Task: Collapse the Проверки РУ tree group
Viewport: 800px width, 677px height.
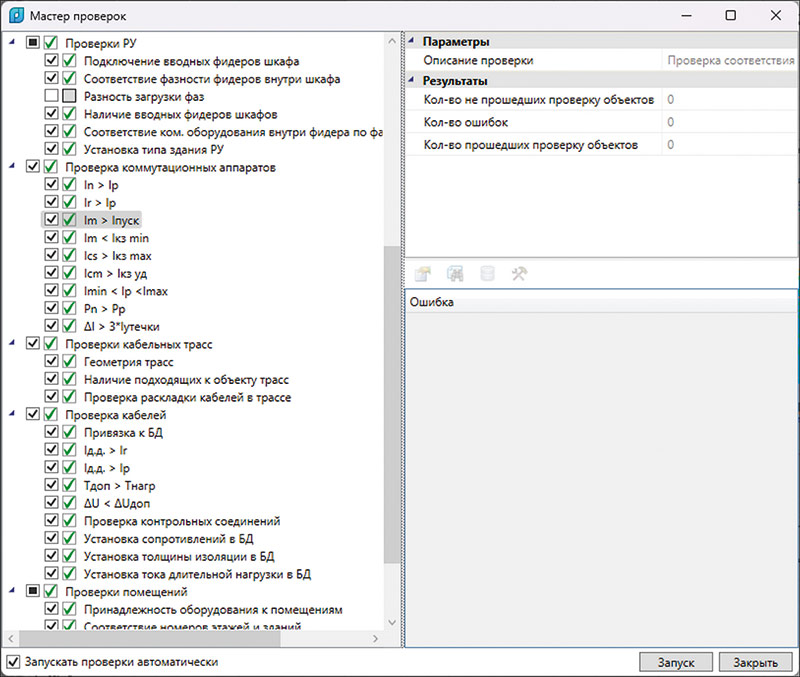Action: [11, 43]
